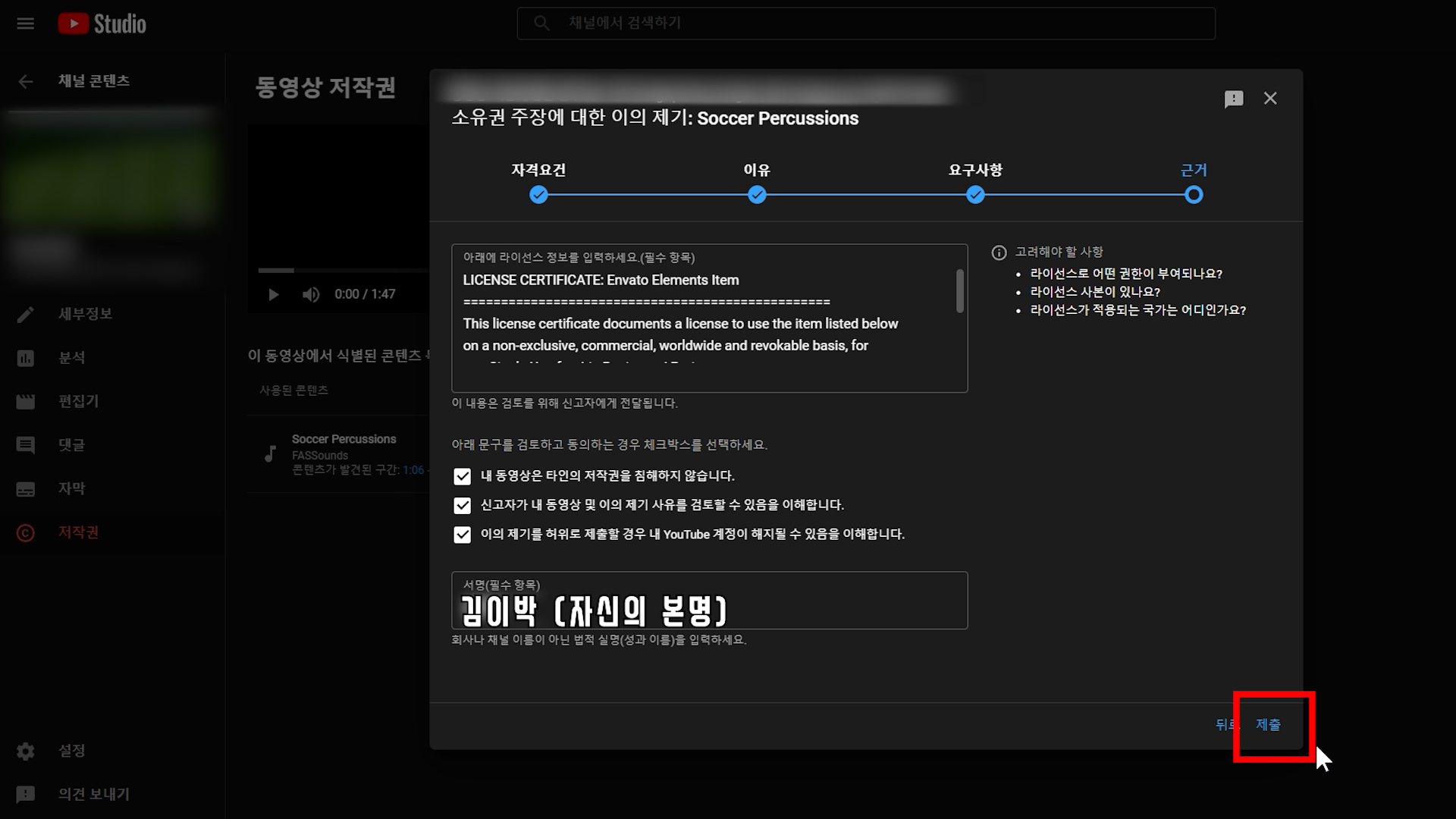The height and width of the screenshot is (819, 1456).
Task: Click the YouTube Studio logo
Action: (102, 24)
